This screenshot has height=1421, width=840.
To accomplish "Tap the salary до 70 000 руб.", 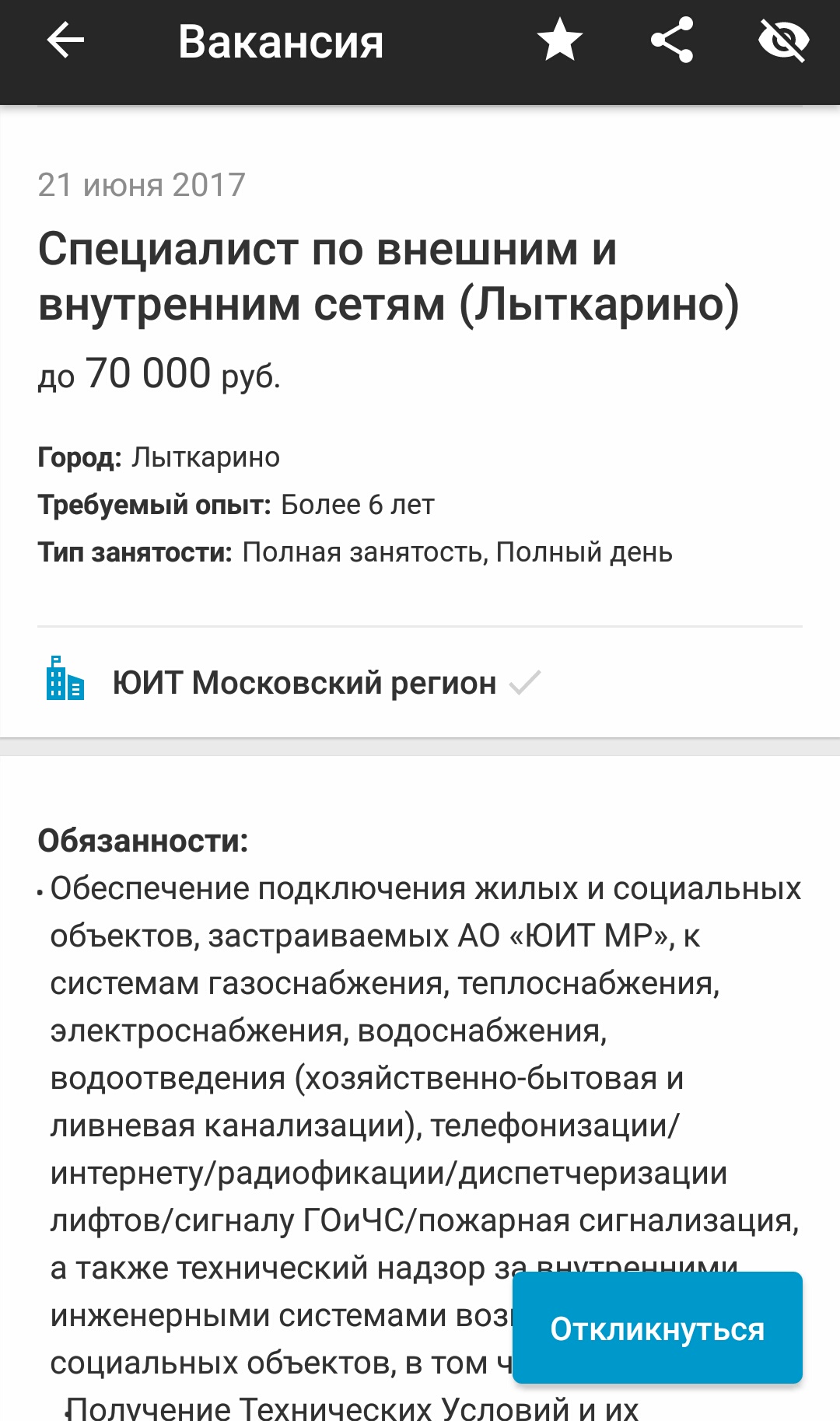I will pyautogui.click(x=159, y=373).
